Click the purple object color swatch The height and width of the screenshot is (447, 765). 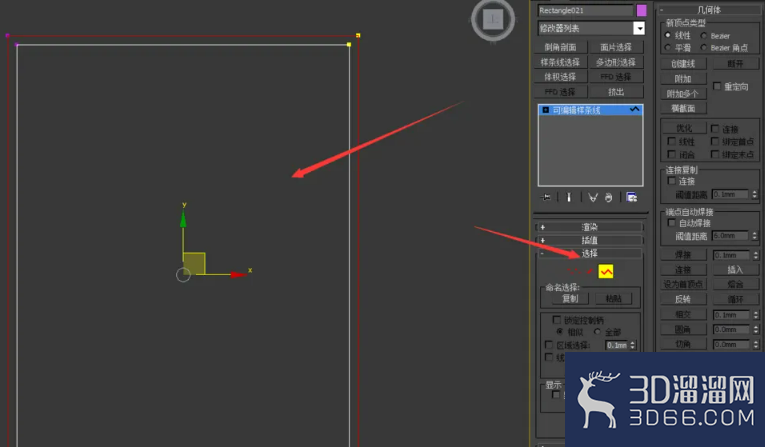[642, 10]
